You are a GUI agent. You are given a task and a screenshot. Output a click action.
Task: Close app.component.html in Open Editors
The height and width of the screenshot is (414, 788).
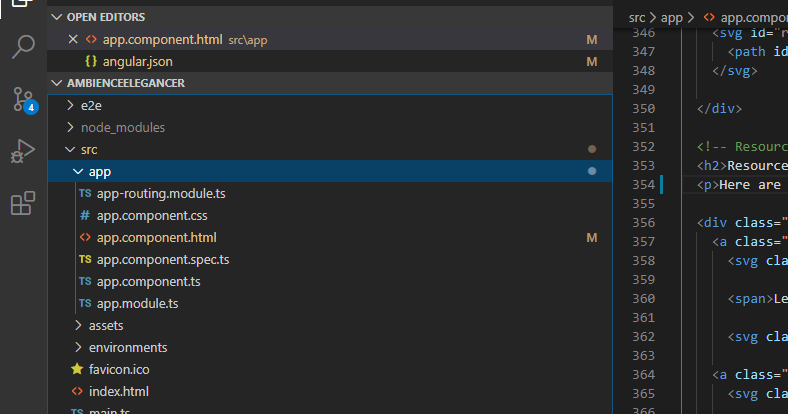pos(71,40)
